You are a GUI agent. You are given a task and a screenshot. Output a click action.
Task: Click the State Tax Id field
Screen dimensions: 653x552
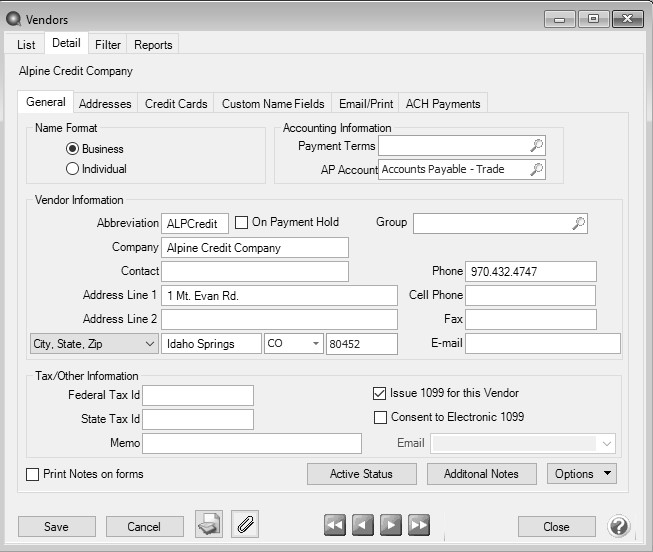tap(198, 419)
